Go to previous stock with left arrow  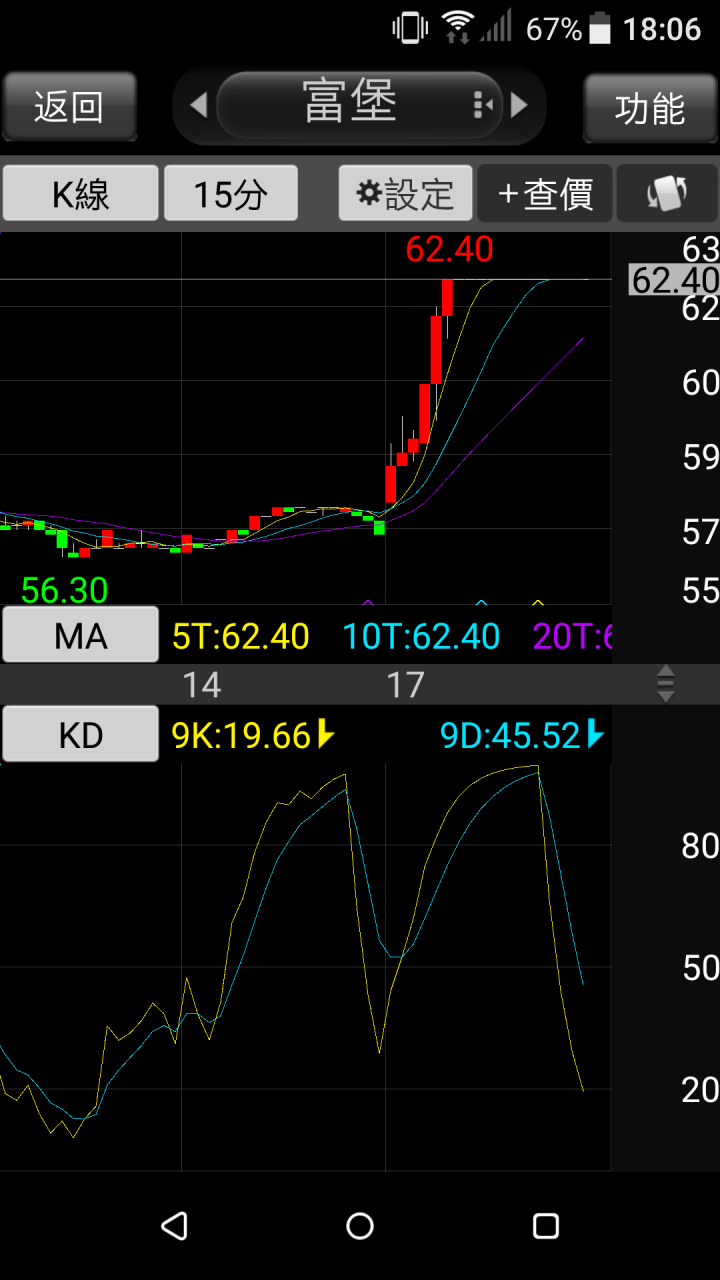click(197, 105)
